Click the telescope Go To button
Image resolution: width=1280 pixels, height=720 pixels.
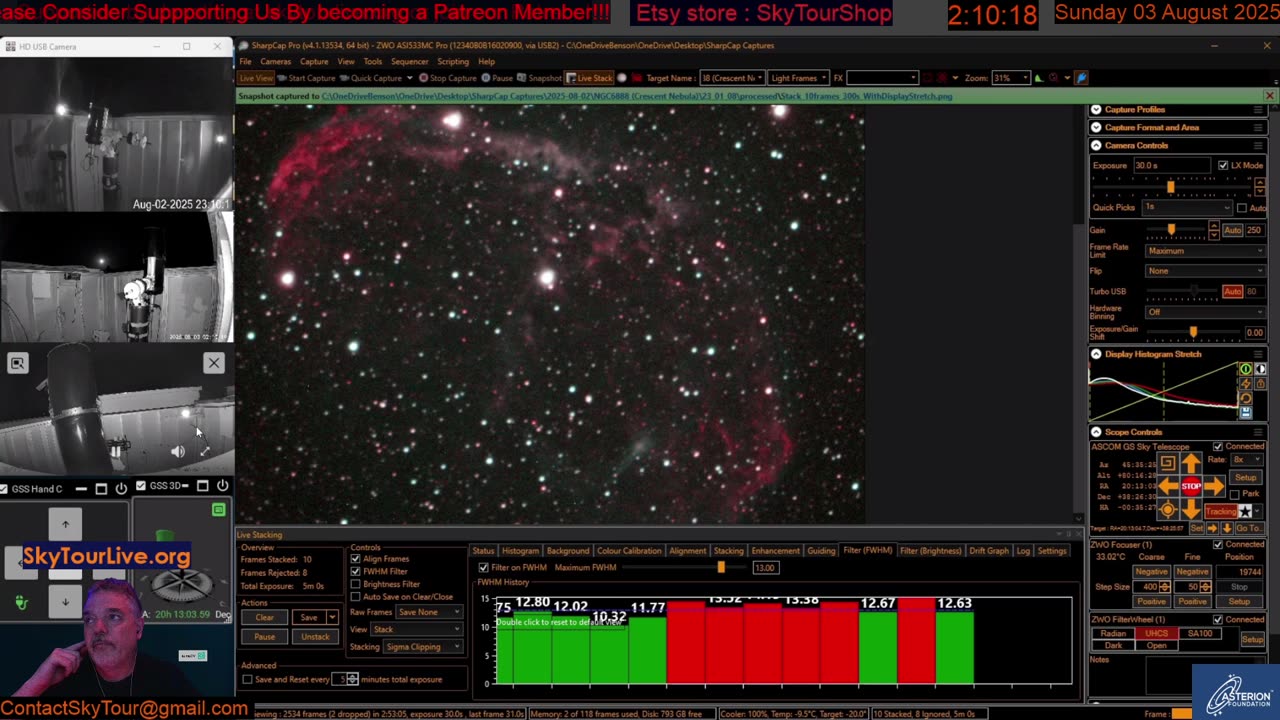[x=1249, y=528]
